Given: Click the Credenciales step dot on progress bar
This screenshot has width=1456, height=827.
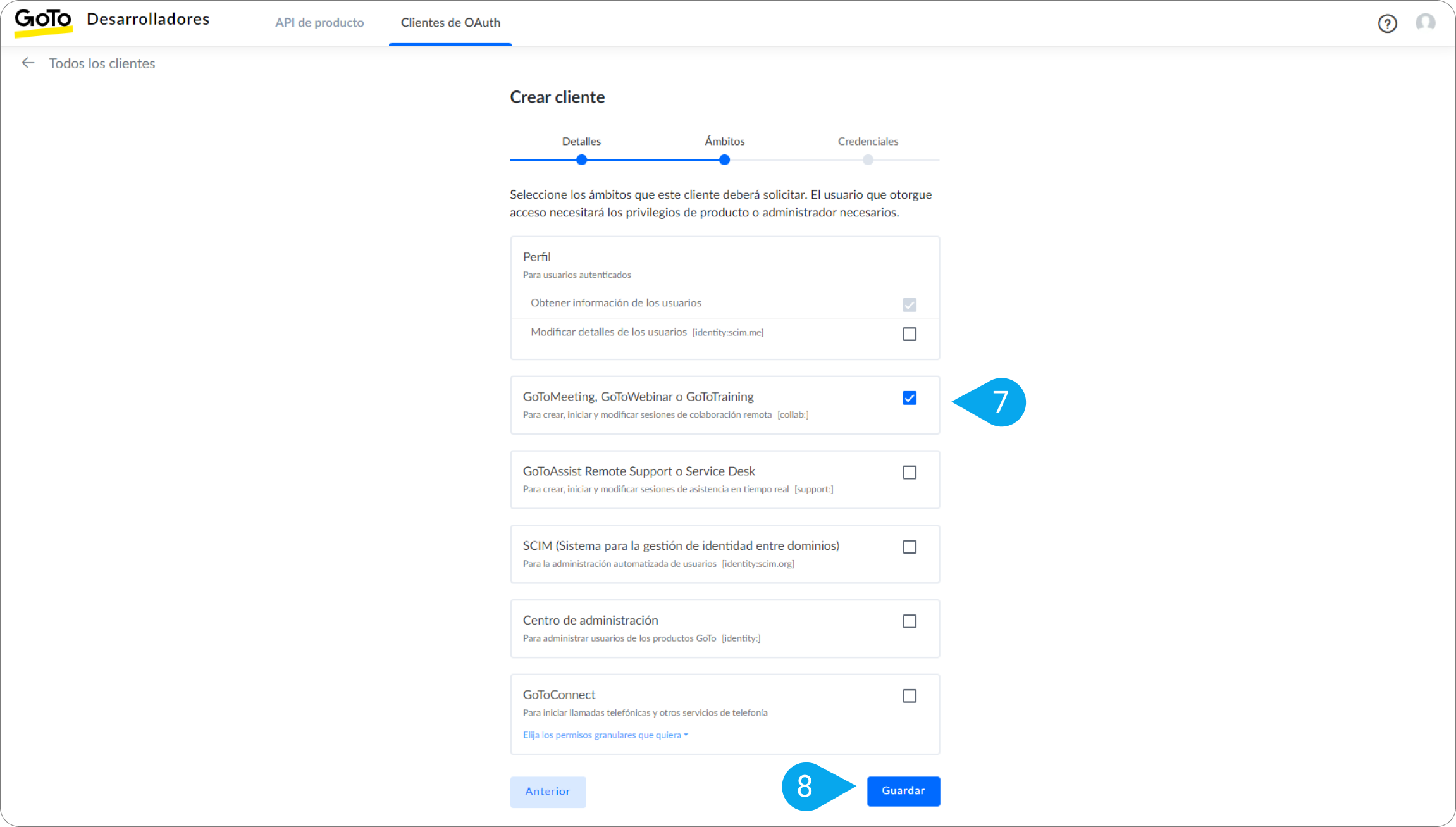Looking at the screenshot, I should click(868, 160).
